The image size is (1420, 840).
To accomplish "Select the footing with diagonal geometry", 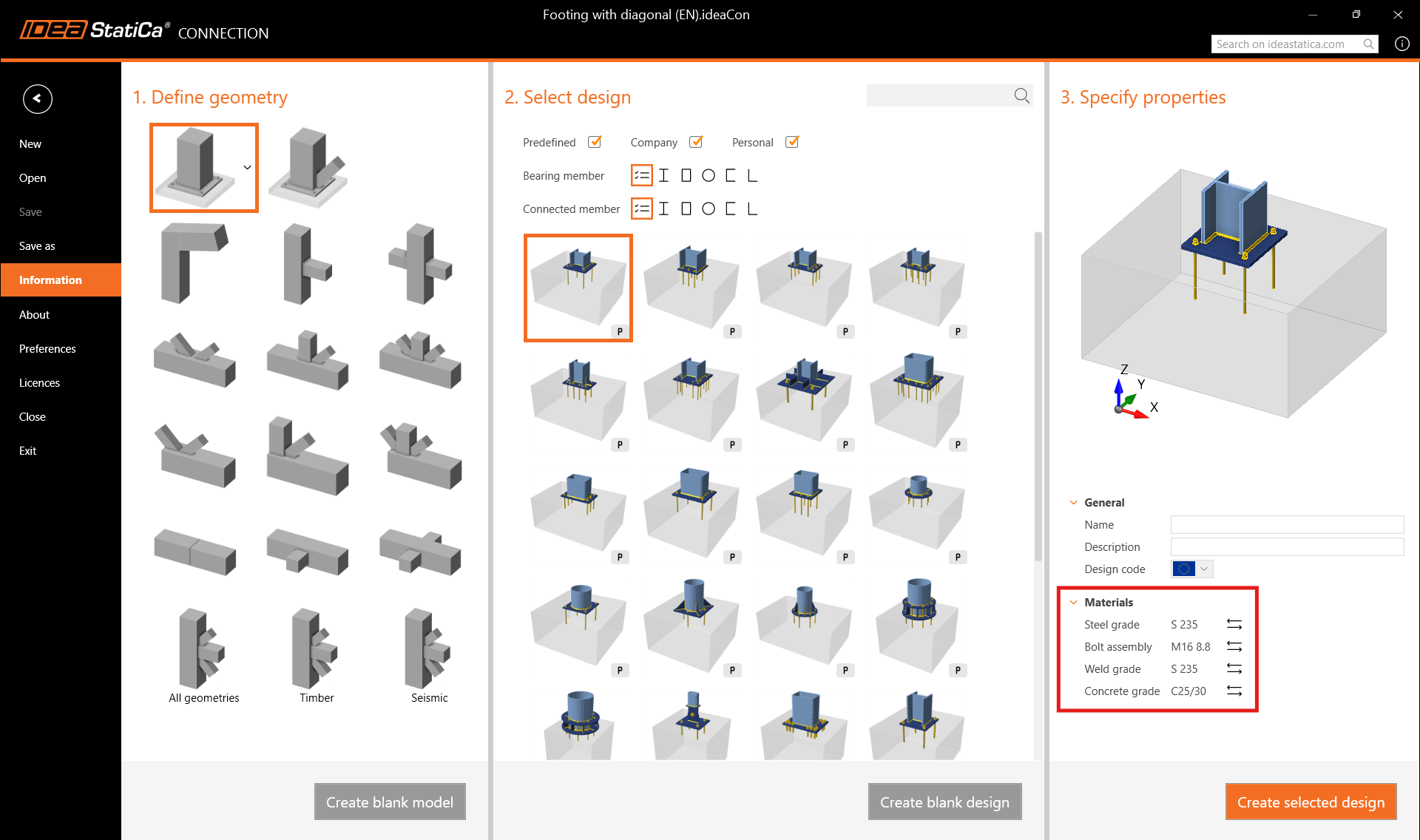I will coord(308,168).
